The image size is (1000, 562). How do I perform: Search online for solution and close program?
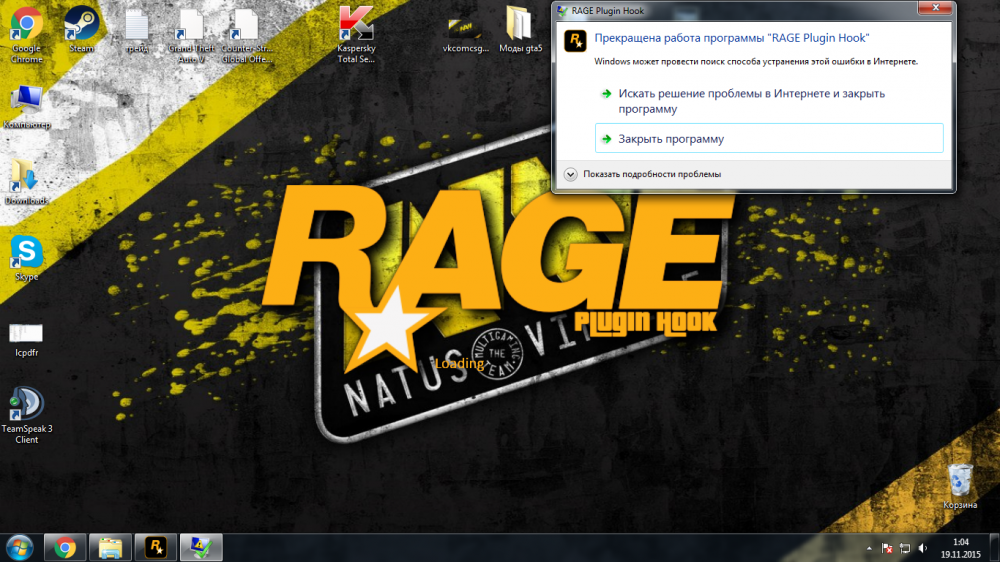(769, 101)
